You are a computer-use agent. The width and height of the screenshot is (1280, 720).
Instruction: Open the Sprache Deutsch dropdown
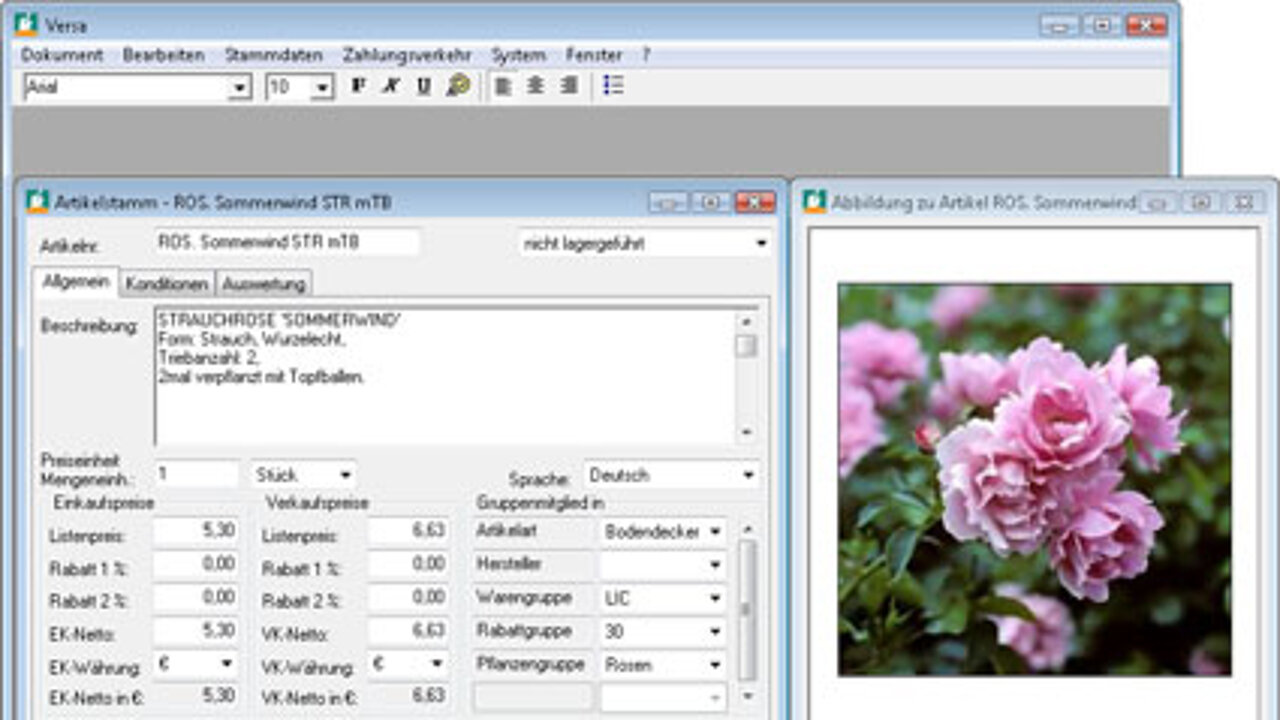749,474
